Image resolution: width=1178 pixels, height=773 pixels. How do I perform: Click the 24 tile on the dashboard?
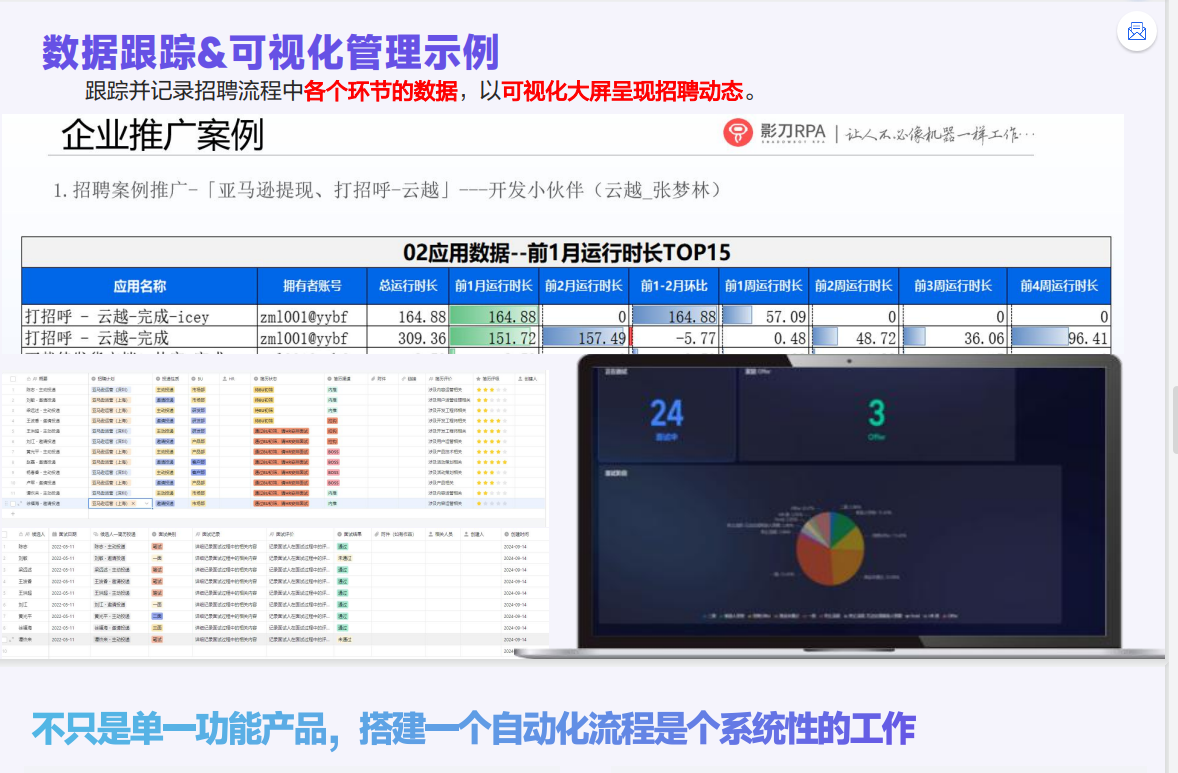[x=666, y=415]
